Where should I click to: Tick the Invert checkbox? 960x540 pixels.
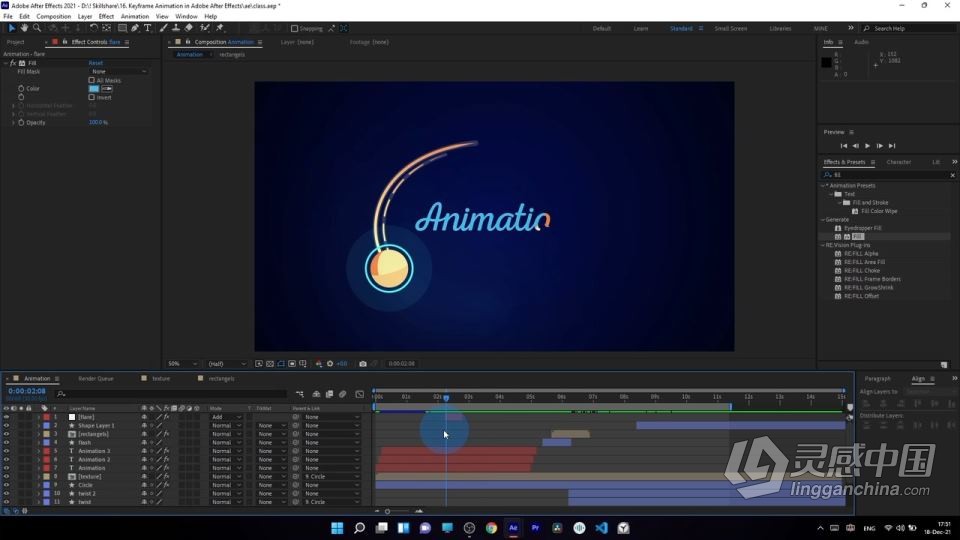coord(92,97)
